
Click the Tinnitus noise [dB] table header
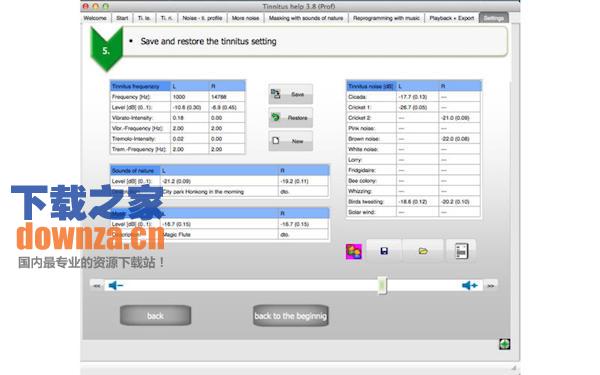click(371, 86)
